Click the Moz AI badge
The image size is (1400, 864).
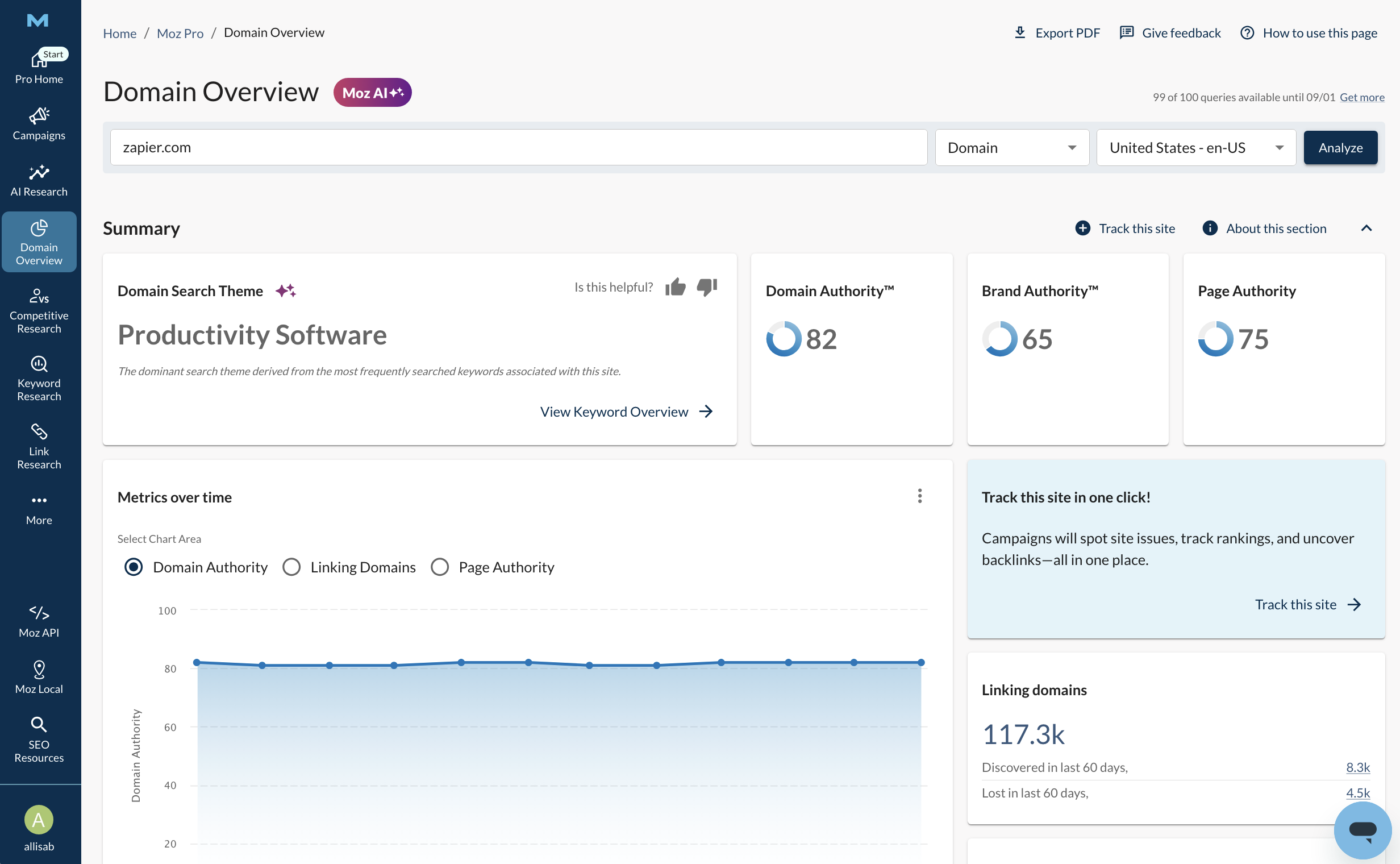click(372, 93)
